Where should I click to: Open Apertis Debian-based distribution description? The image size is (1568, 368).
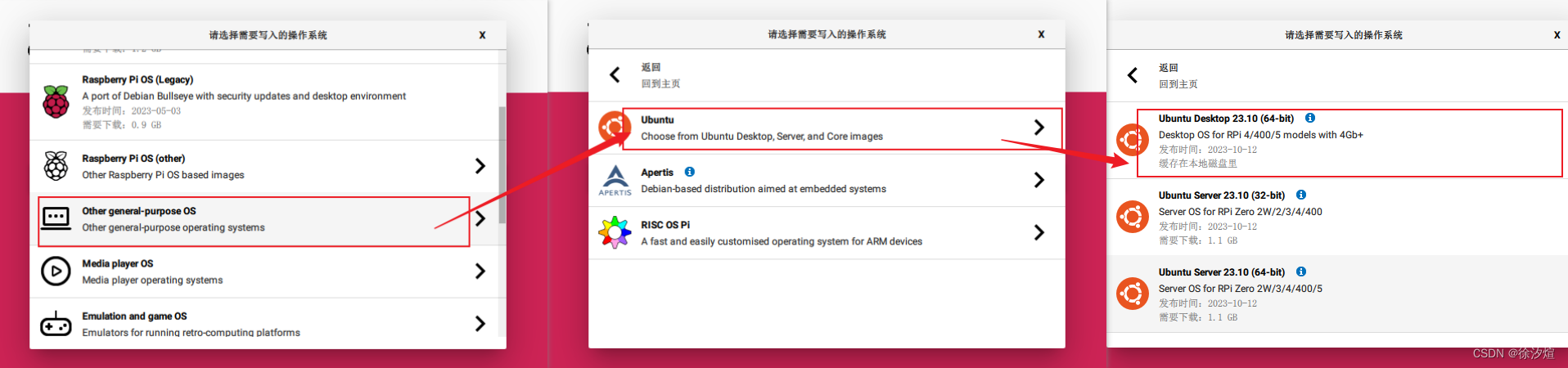click(764, 189)
